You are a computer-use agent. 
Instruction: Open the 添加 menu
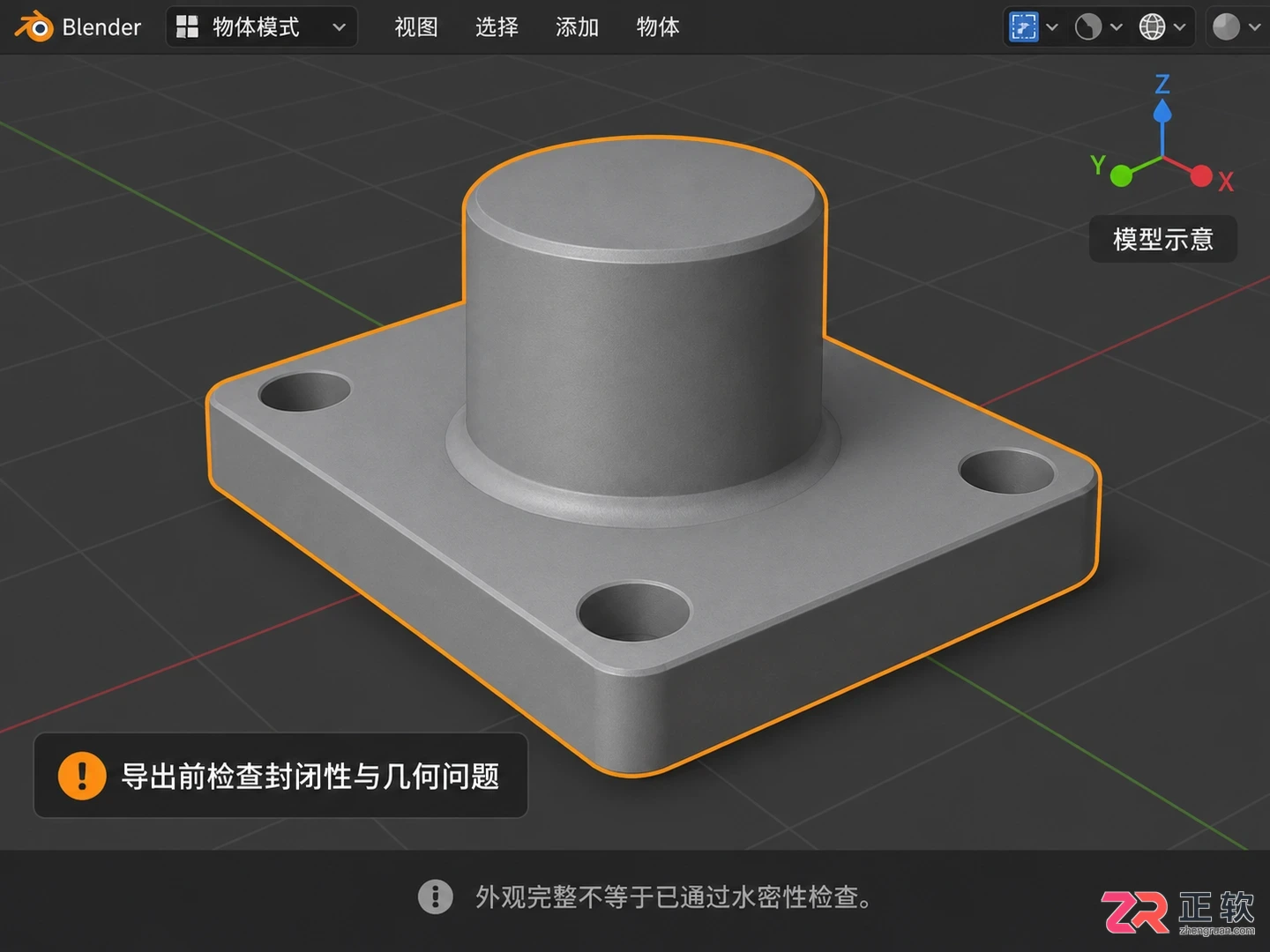[578, 27]
